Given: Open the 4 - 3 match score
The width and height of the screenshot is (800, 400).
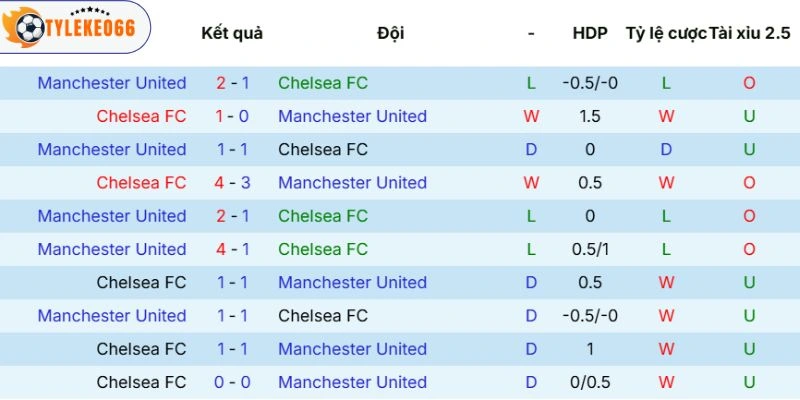Looking at the screenshot, I should tap(232, 183).
